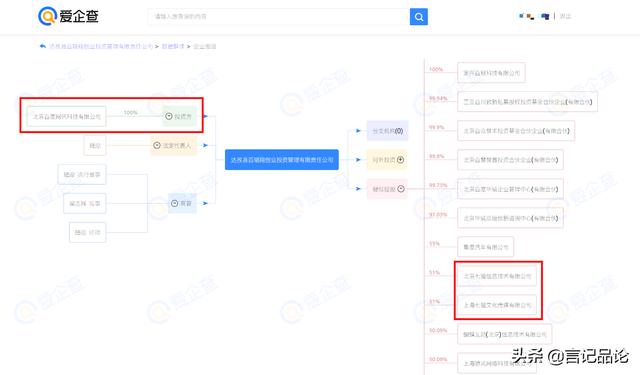Open the subsidiary with 99.54% stake

[527, 102]
